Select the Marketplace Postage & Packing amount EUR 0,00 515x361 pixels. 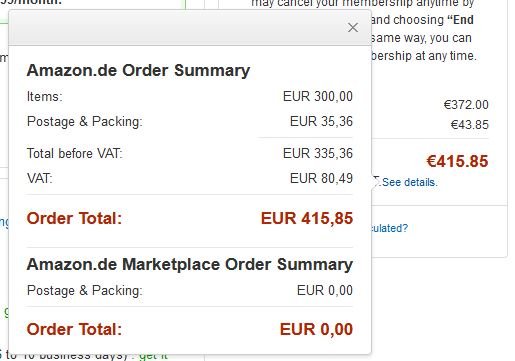[x=325, y=290]
